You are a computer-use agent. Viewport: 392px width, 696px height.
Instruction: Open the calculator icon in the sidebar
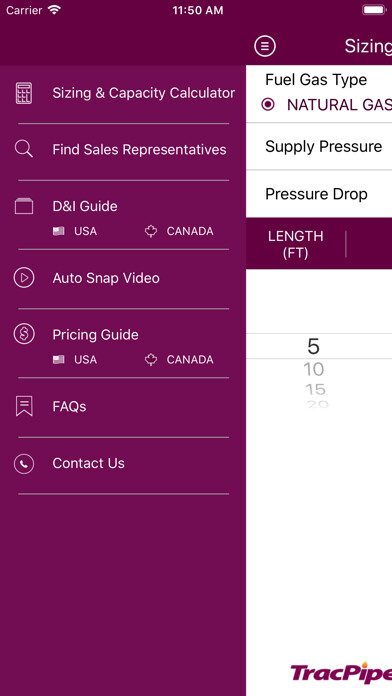pyautogui.click(x=24, y=93)
